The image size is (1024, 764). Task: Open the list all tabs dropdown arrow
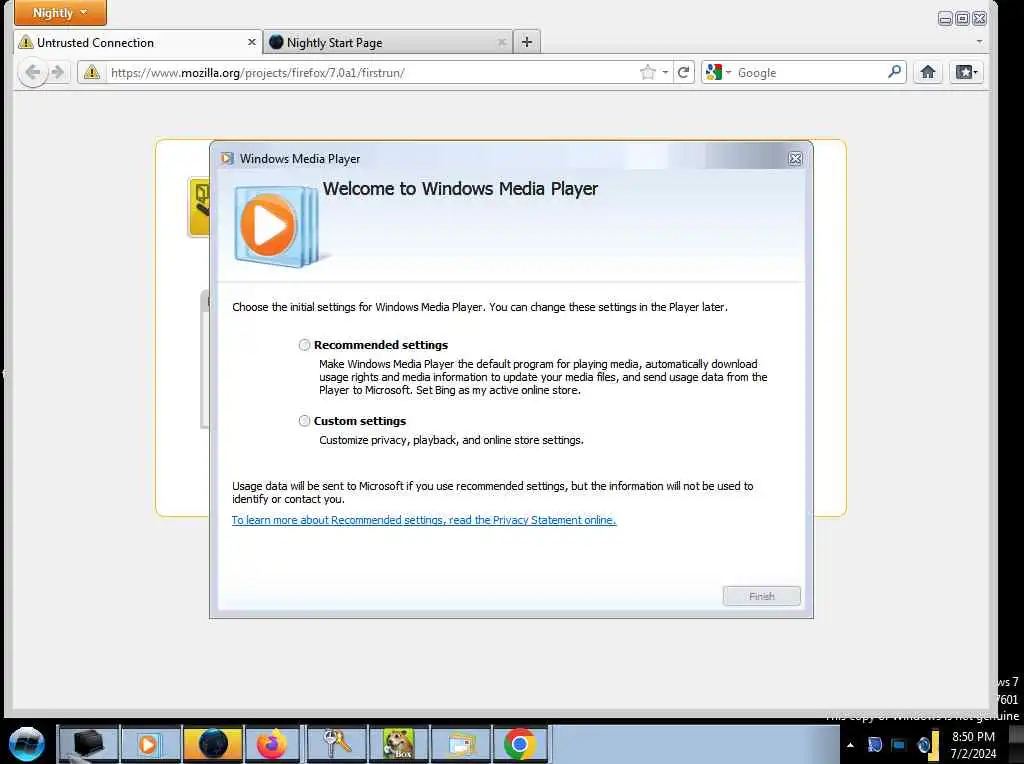[x=979, y=42]
